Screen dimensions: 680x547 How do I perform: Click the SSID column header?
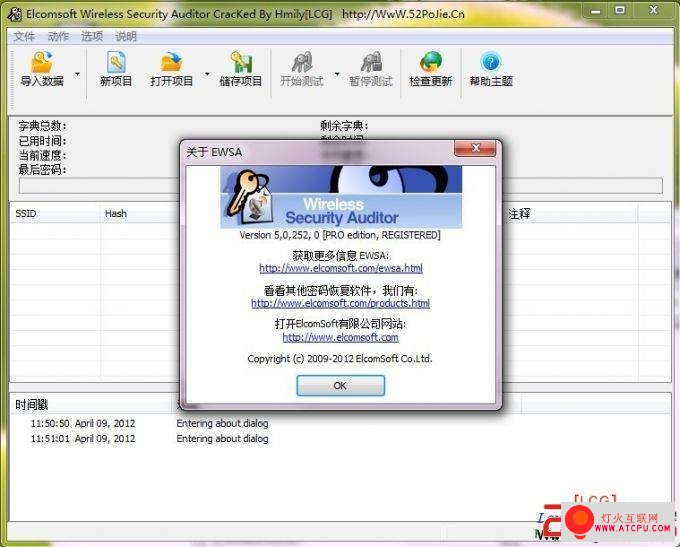tap(55, 213)
